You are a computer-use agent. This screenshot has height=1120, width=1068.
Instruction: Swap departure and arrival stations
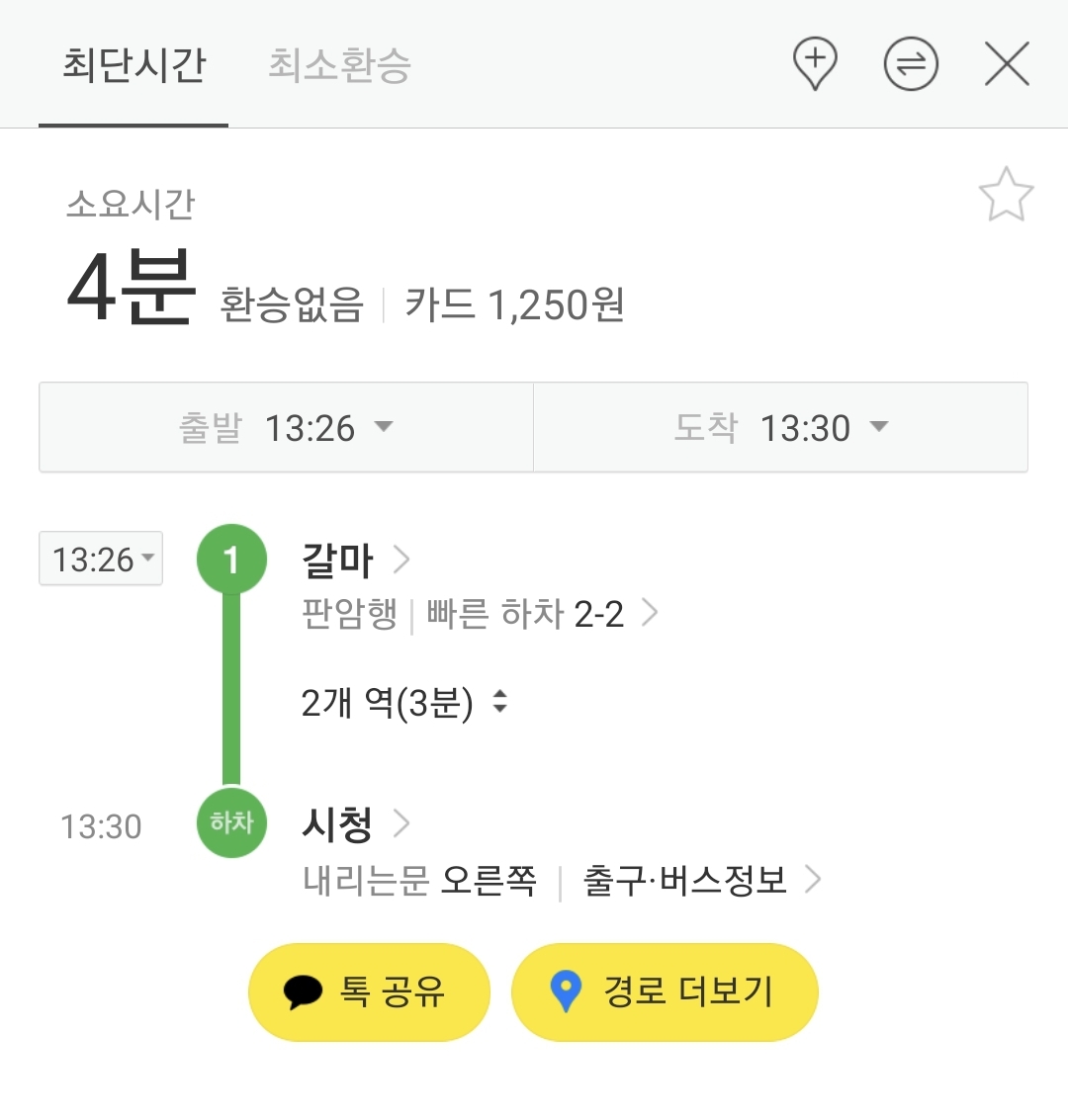point(910,65)
